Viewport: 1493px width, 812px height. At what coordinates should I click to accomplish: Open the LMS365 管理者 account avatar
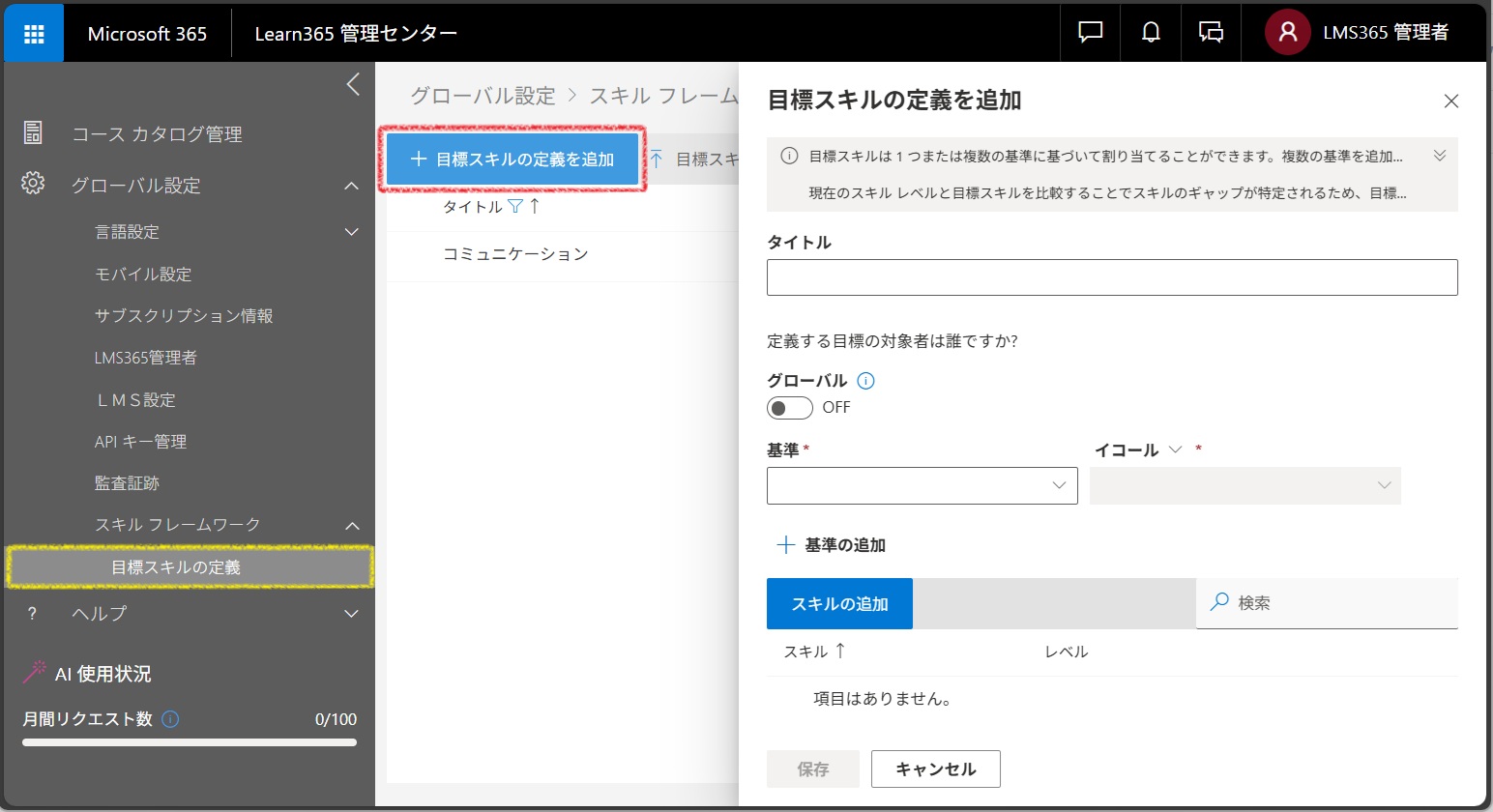[1287, 33]
